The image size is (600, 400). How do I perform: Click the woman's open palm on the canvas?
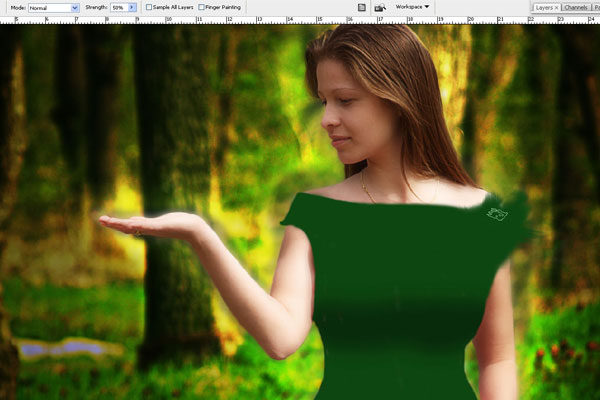point(150,224)
